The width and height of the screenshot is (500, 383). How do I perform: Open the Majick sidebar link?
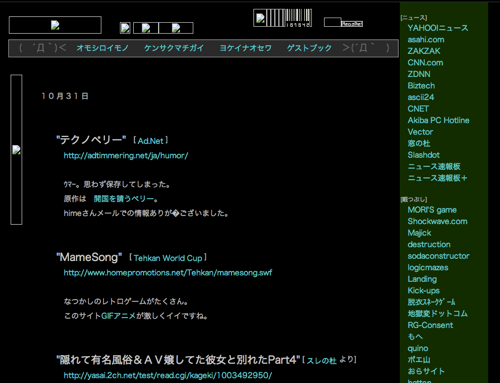pyautogui.click(x=419, y=233)
